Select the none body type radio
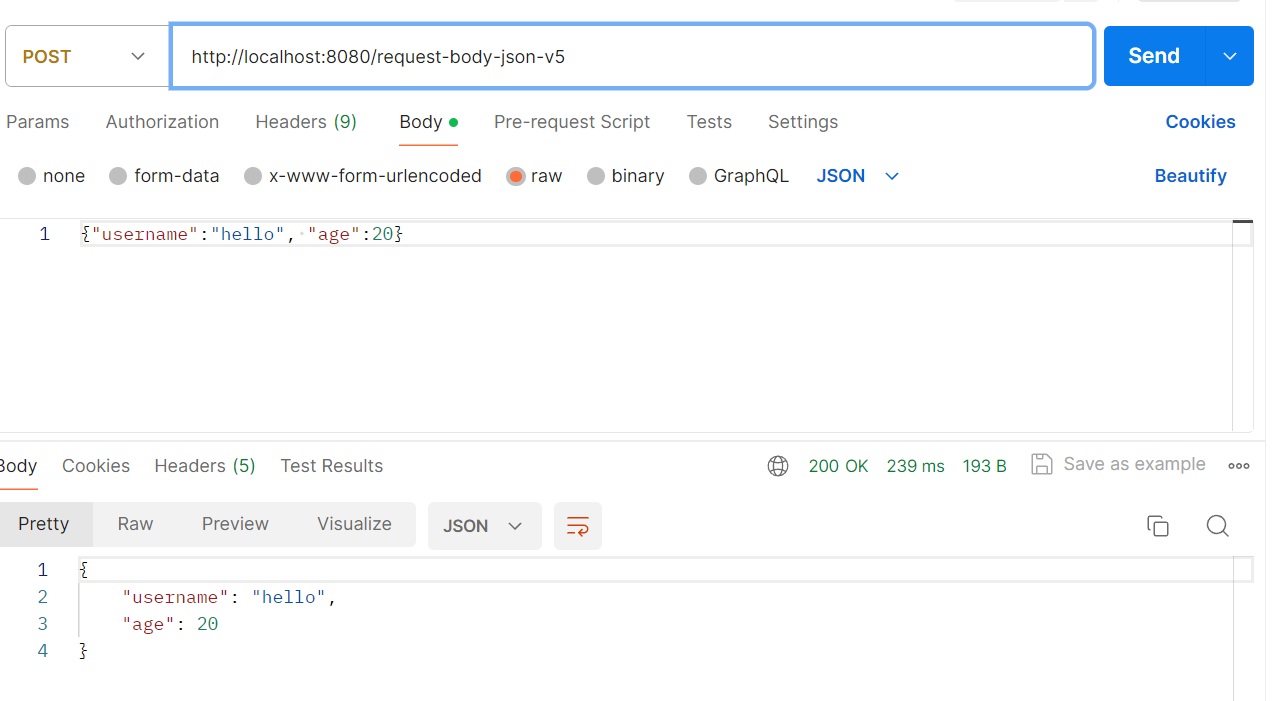The height and width of the screenshot is (701, 1281). coord(27,176)
